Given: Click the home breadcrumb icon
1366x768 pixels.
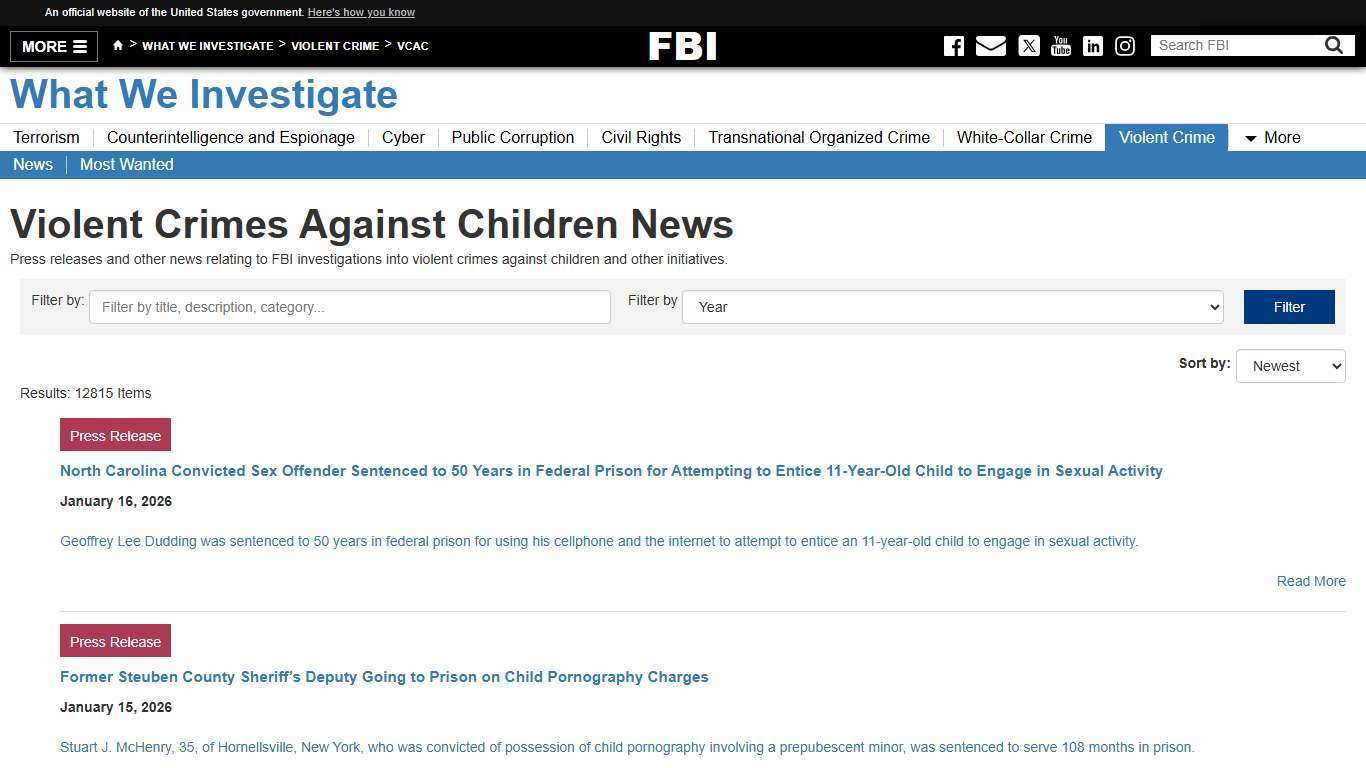Looking at the screenshot, I should [118, 45].
